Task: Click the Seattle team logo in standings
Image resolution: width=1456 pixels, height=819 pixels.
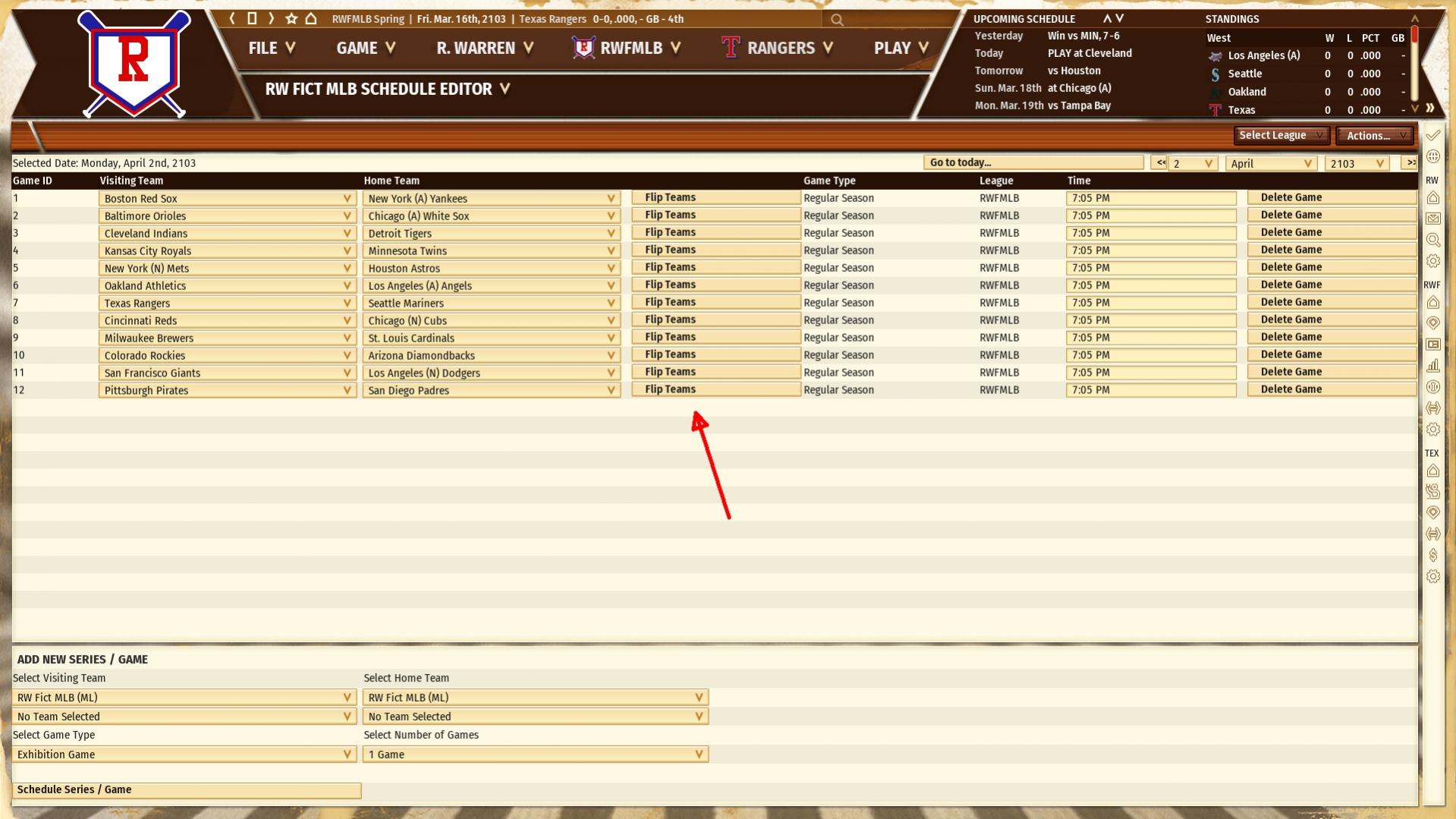Action: [1215, 74]
